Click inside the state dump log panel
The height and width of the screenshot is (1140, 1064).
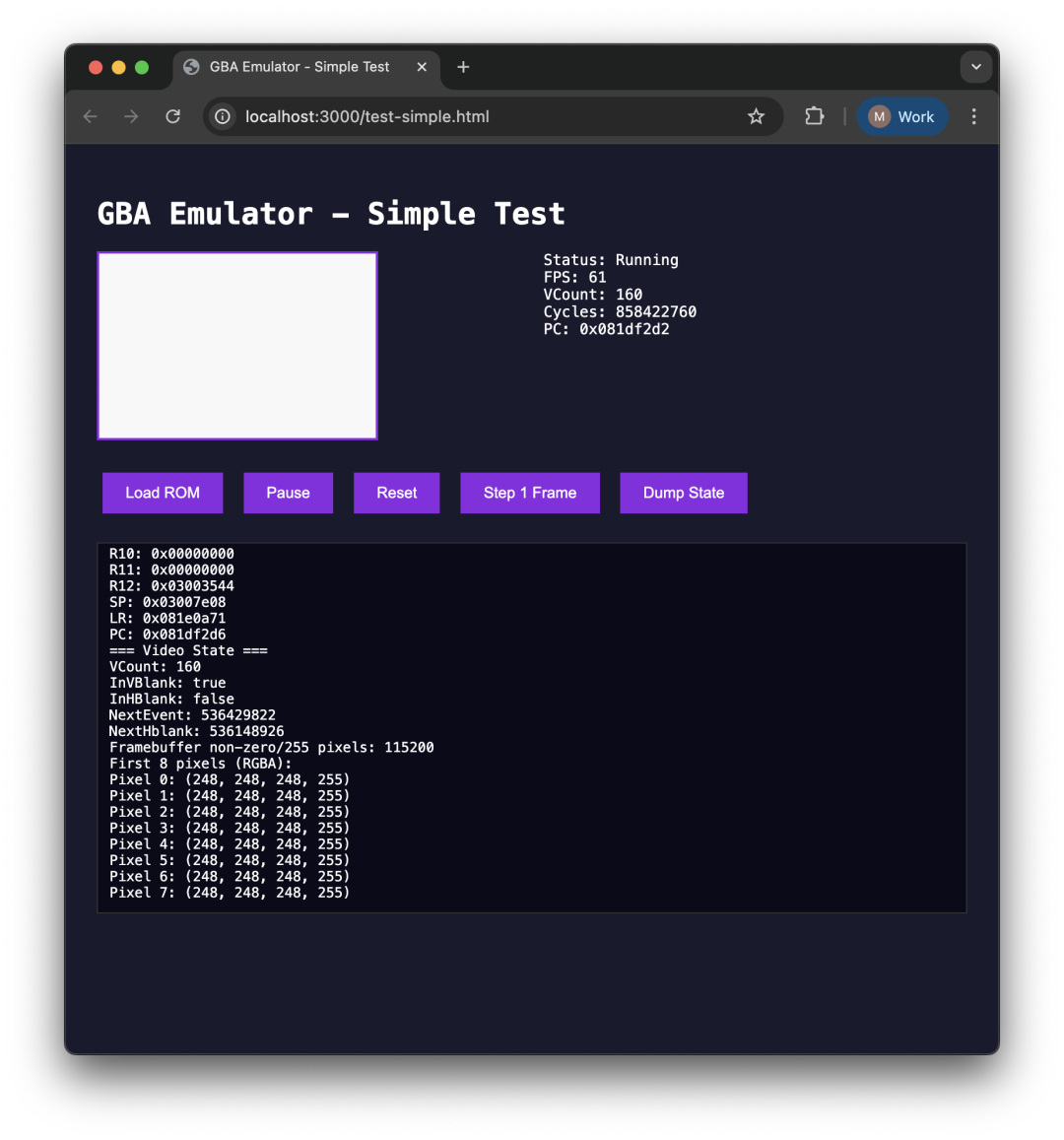pos(532,727)
